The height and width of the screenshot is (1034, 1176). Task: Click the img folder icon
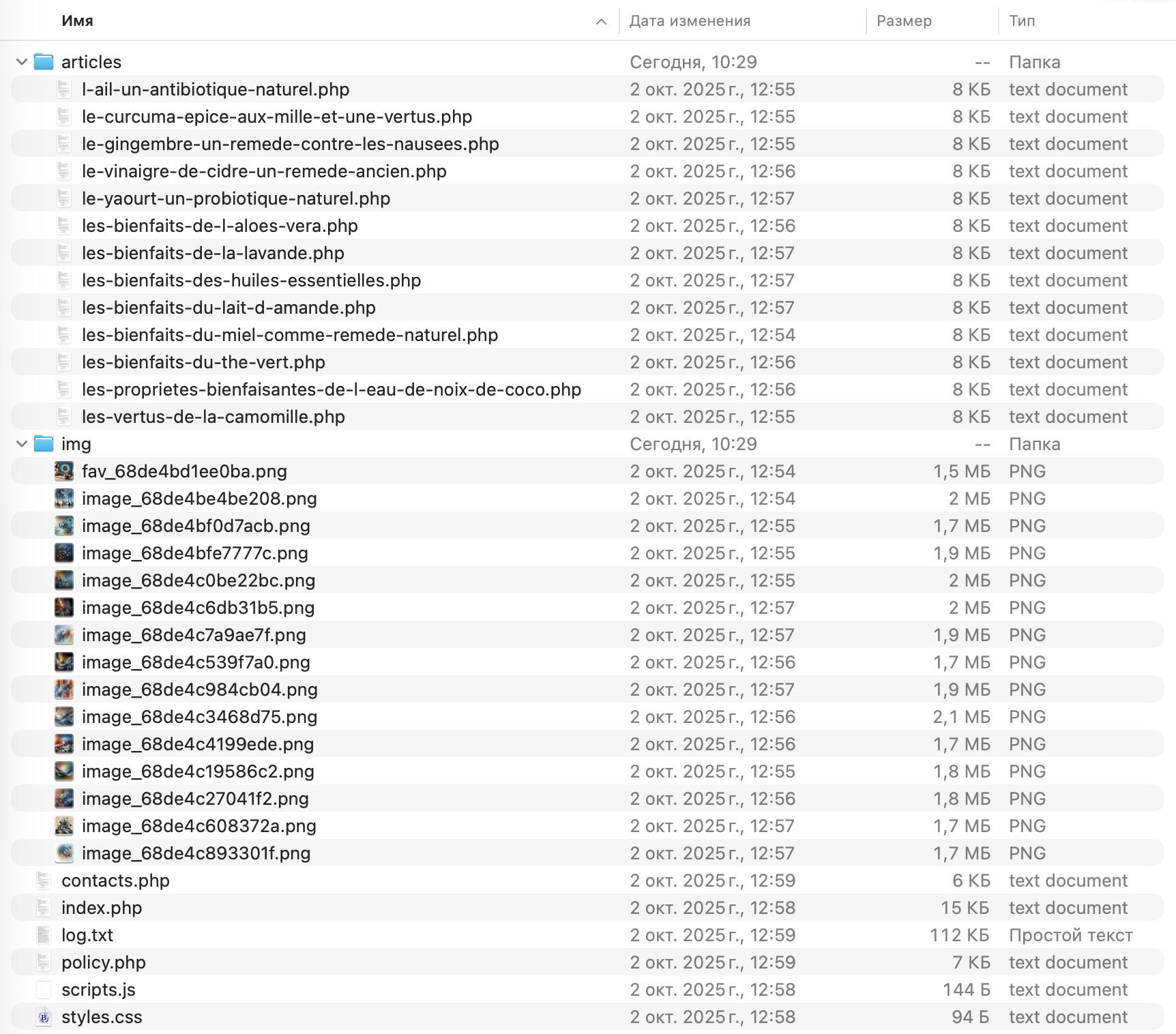tap(44, 444)
